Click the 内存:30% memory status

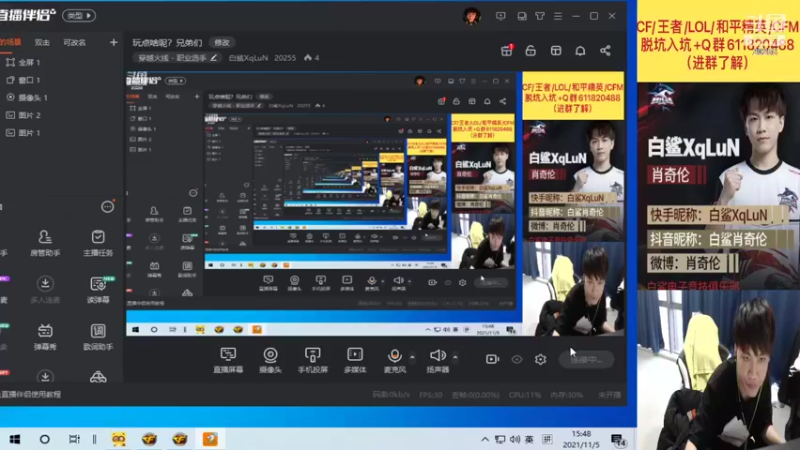coord(566,395)
